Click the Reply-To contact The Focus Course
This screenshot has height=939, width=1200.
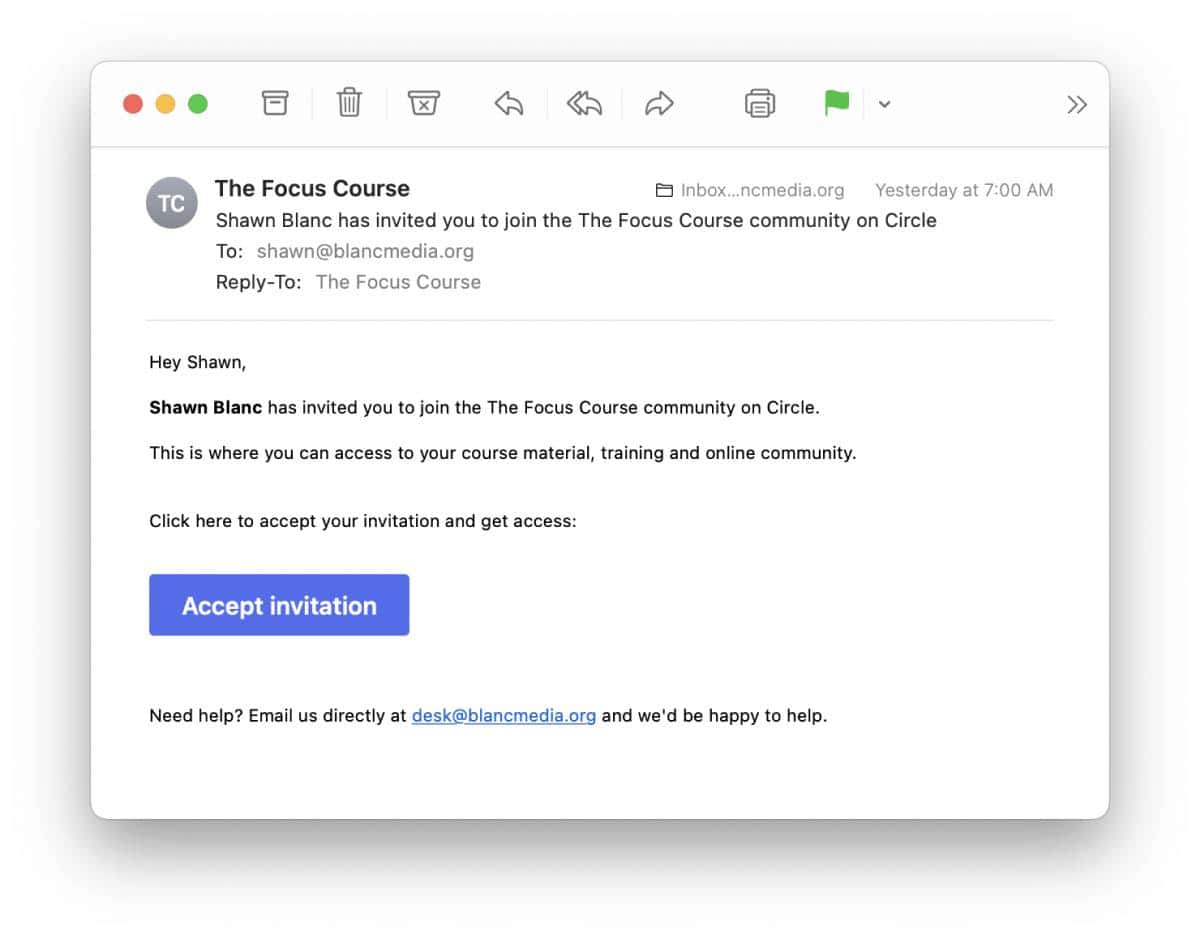pyautogui.click(x=398, y=282)
